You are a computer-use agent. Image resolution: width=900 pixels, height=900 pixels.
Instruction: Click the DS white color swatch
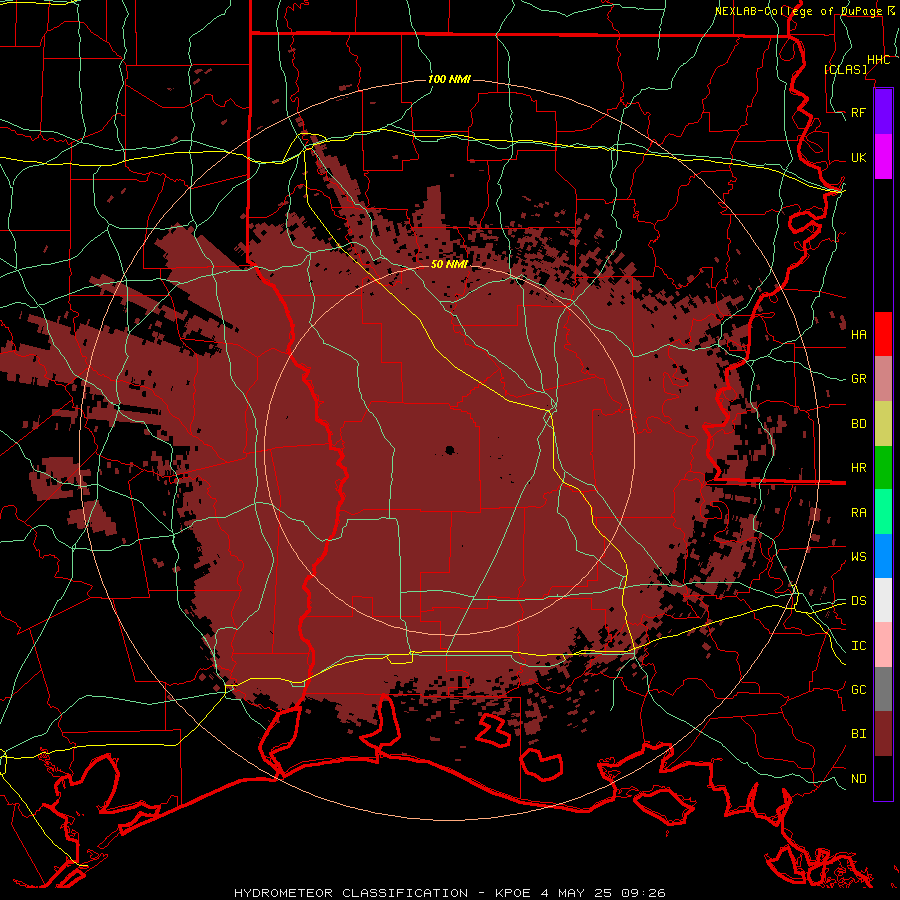click(883, 600)
